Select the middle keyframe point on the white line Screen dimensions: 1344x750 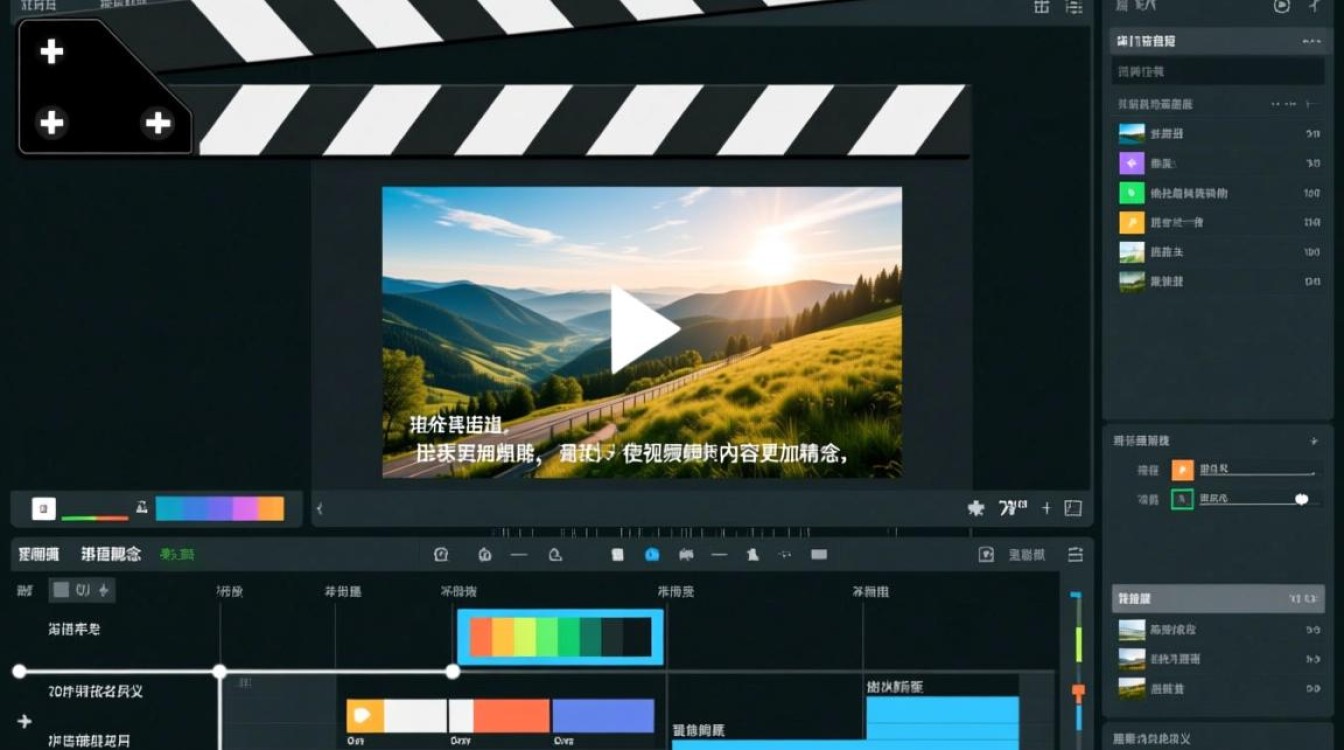[220, 671]
